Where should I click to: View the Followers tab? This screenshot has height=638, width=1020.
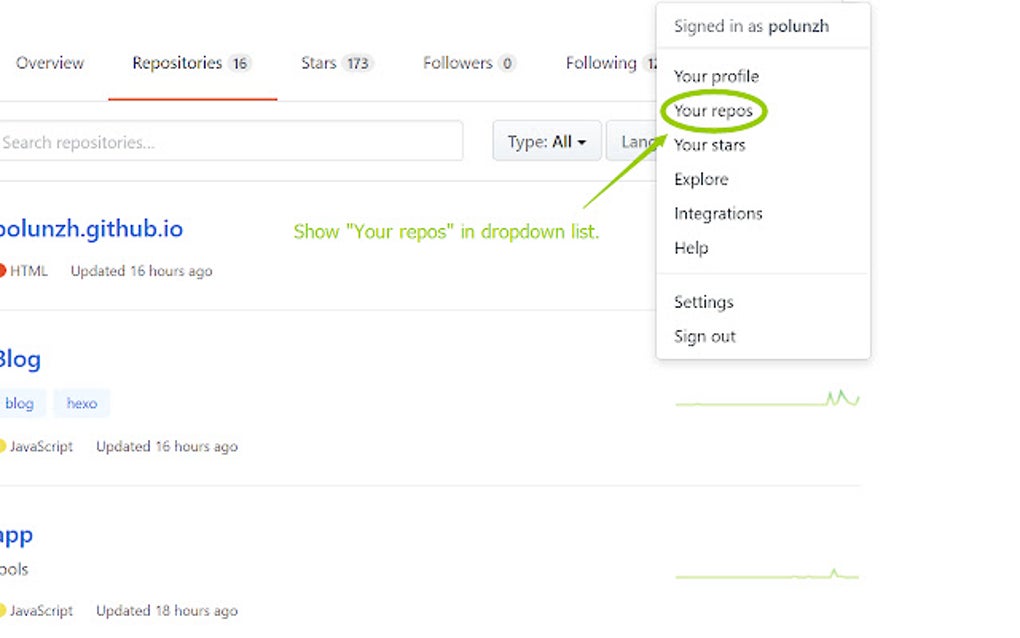tap(469, 63)
